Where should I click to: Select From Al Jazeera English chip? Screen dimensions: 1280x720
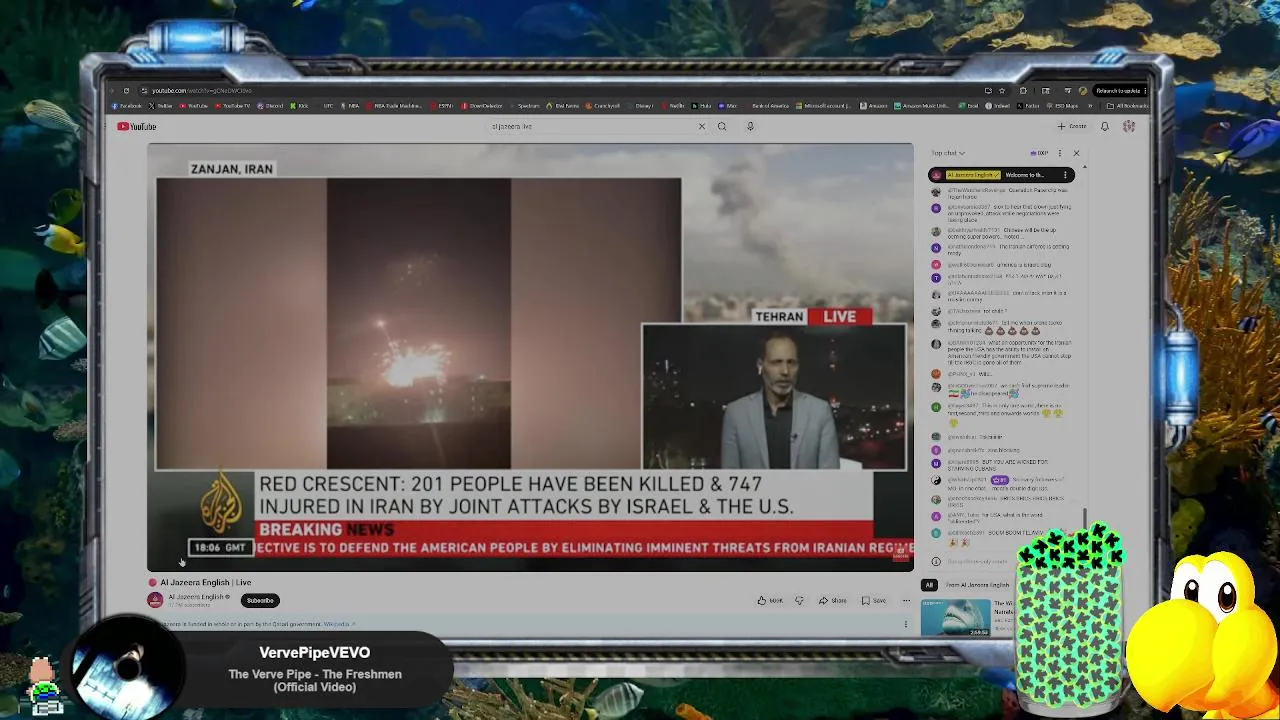(978, 585)
